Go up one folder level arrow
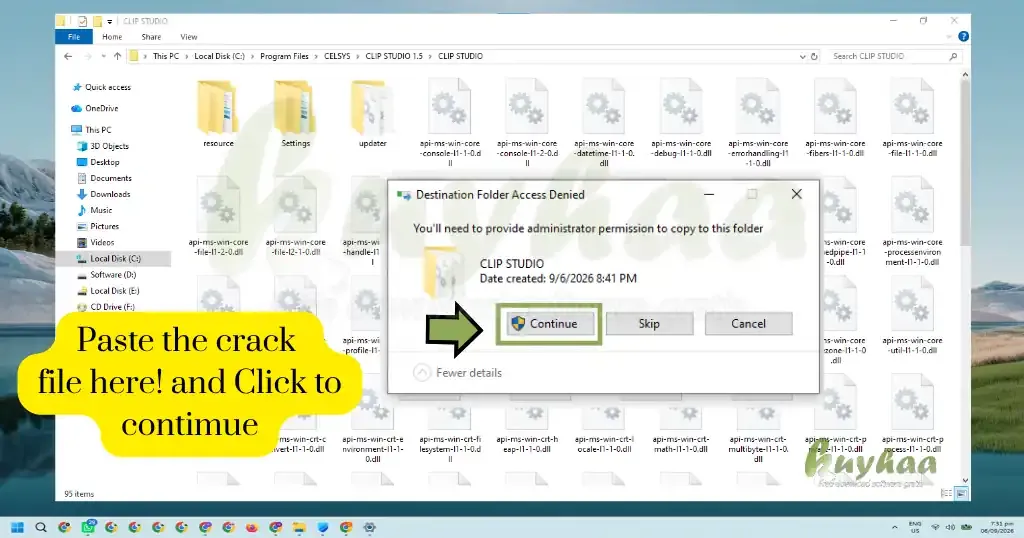 [118, 56]
